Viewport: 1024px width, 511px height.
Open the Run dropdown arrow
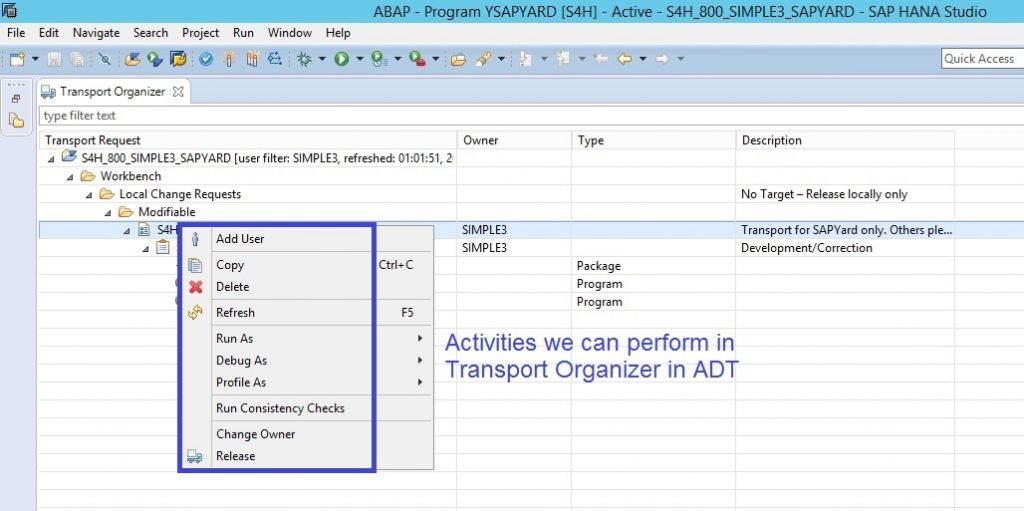pyautogui.click(x=360, y=59)
